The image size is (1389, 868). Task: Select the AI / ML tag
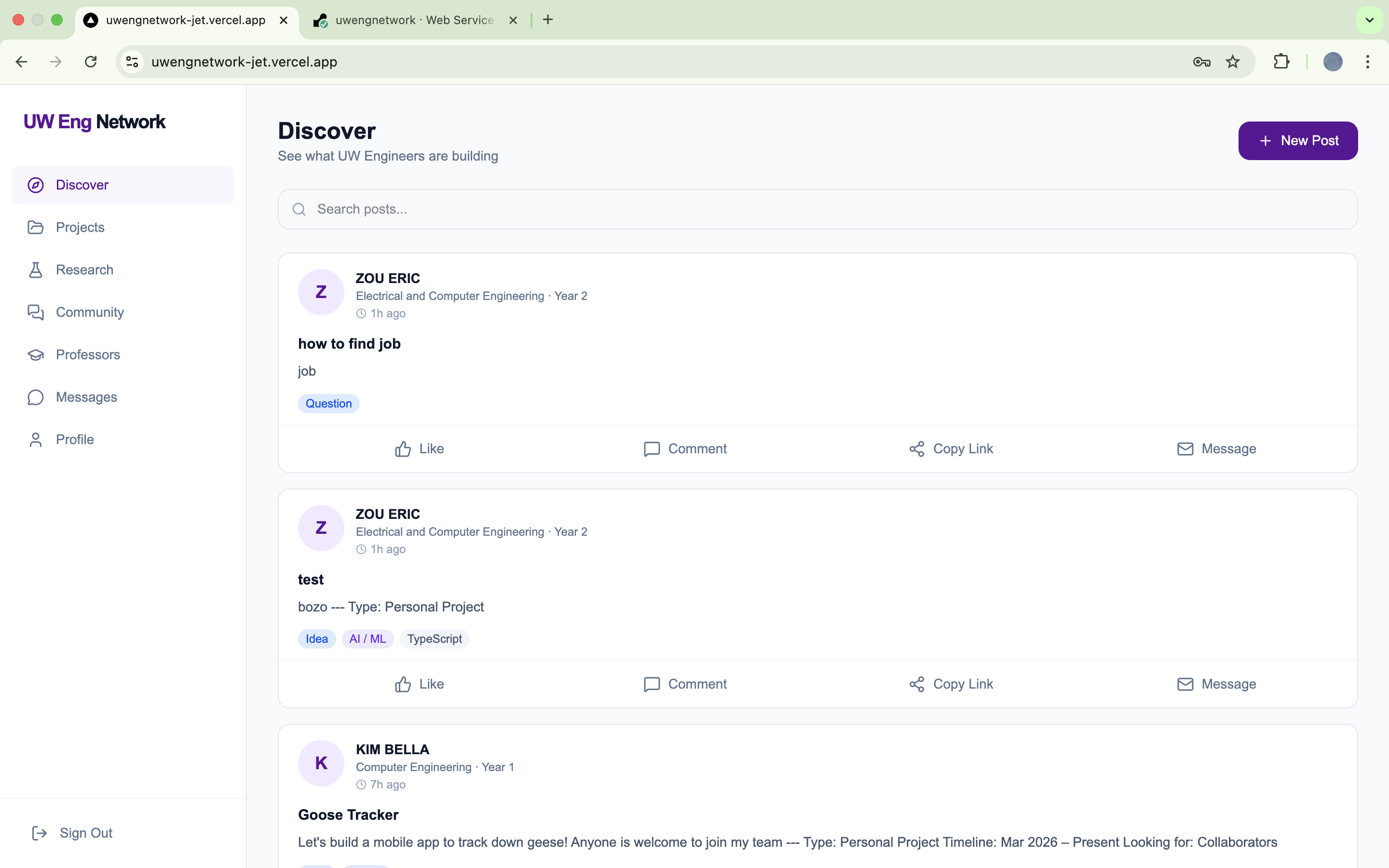[x=368, y=639]
